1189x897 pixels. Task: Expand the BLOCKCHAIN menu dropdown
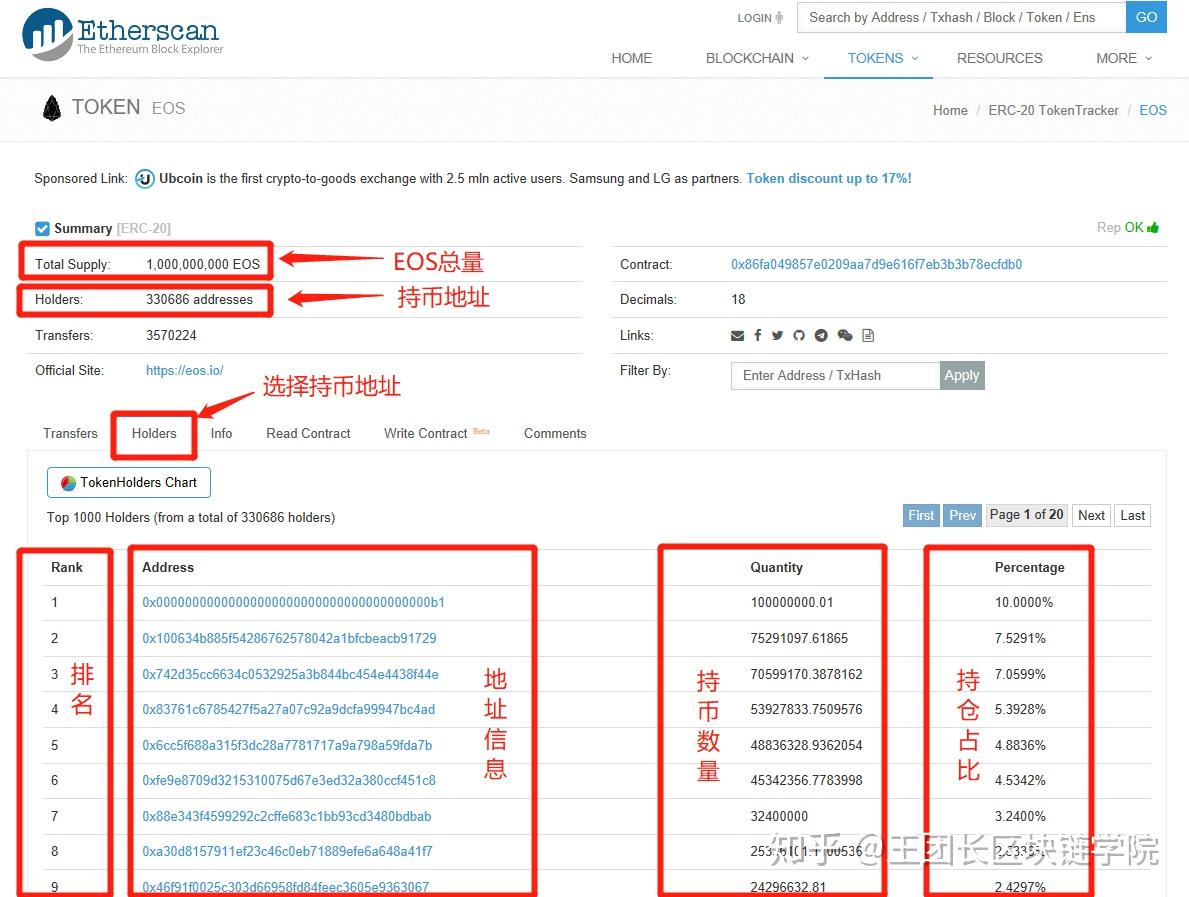(x=757, y=58)
